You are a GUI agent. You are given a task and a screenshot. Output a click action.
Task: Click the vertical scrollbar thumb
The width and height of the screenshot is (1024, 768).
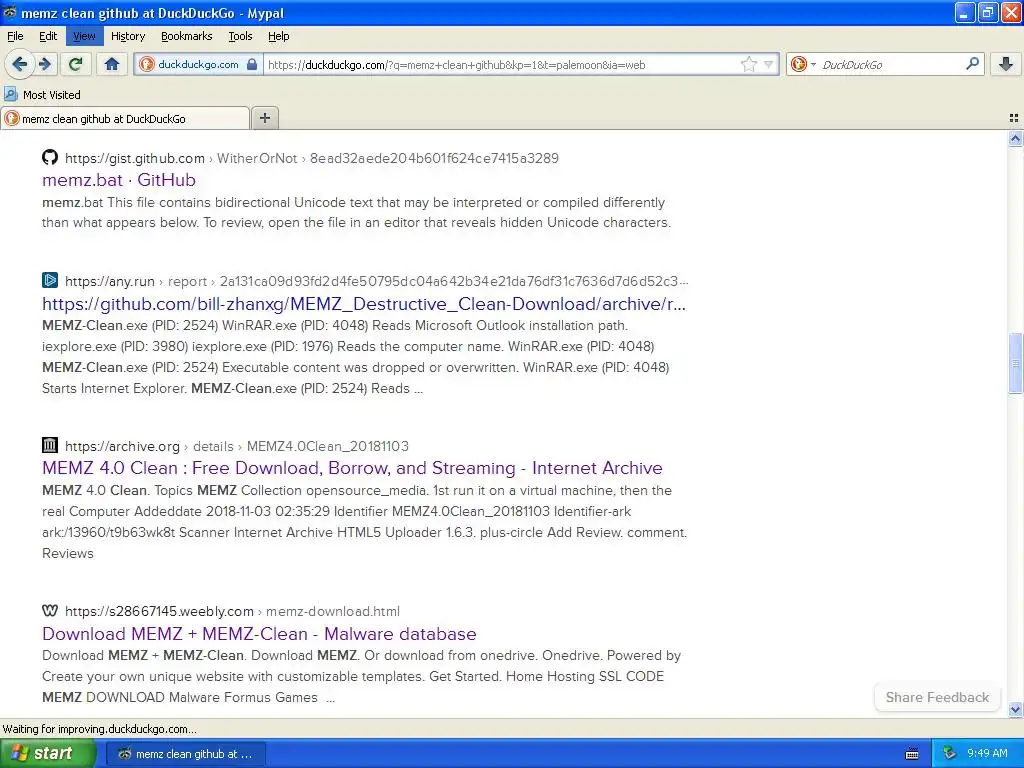(x=1015, y=363)
